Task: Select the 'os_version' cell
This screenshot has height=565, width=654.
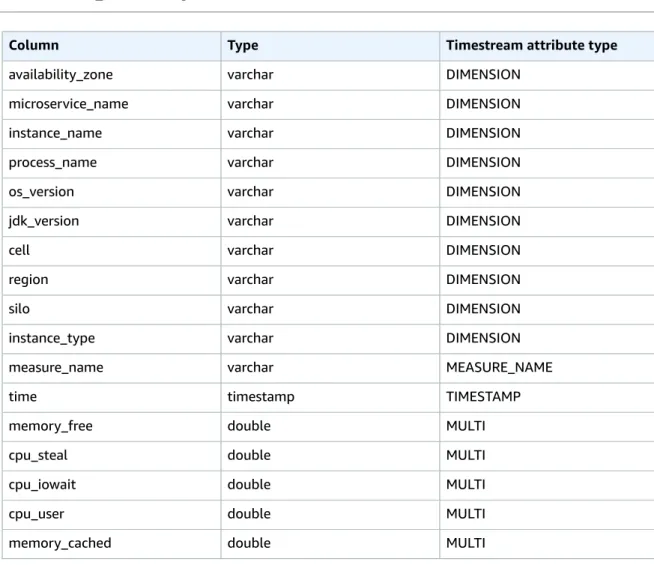Action: [112, 193]
